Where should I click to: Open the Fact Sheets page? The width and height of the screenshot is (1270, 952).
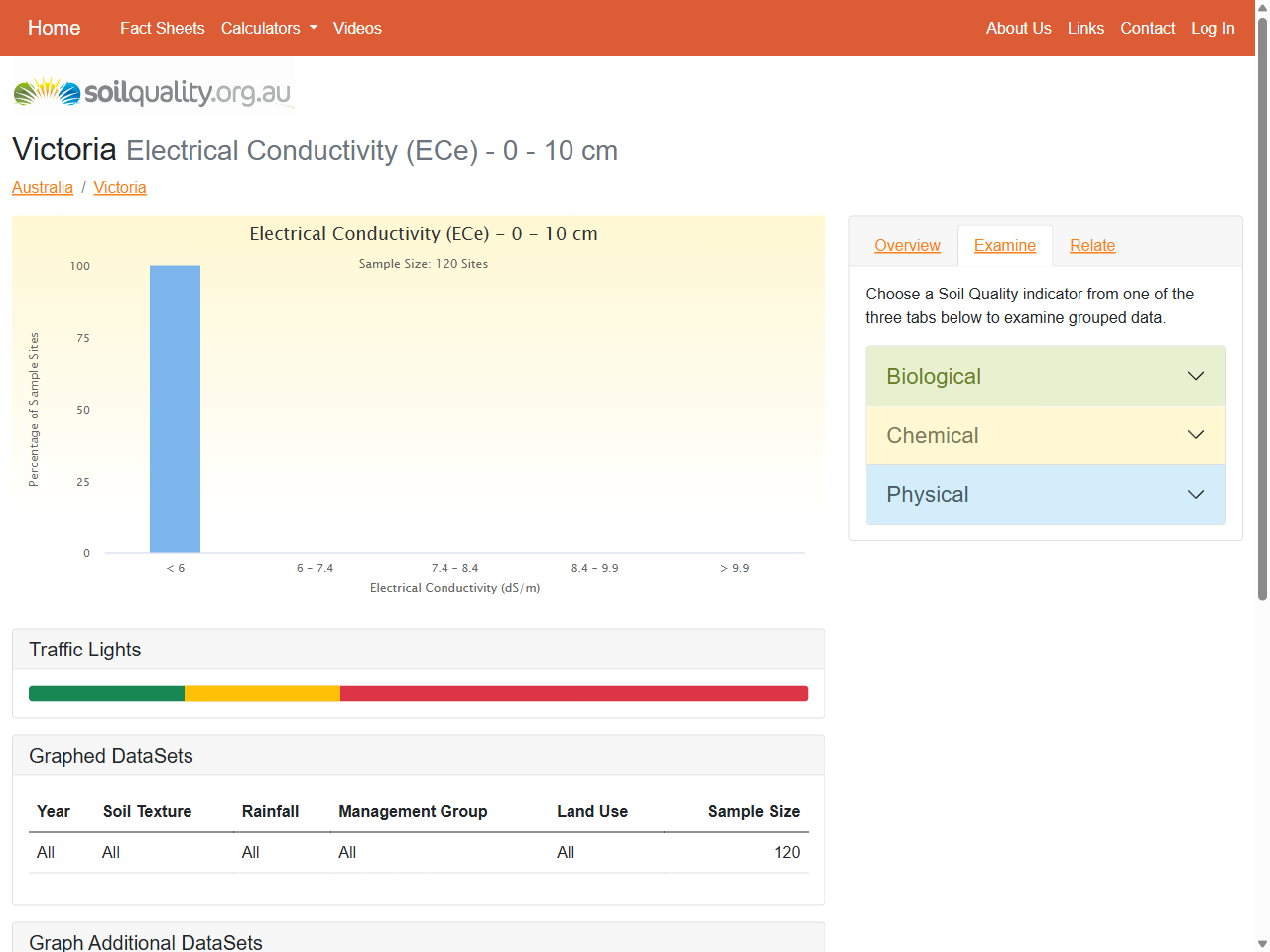[162, 28]
